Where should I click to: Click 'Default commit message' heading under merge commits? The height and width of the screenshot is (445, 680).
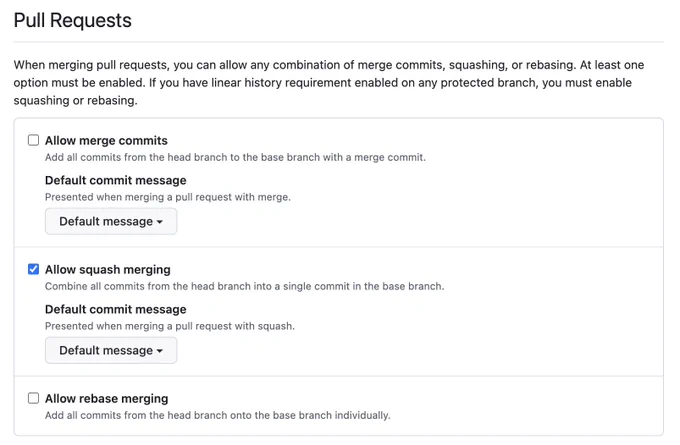[x=116, y=180]
